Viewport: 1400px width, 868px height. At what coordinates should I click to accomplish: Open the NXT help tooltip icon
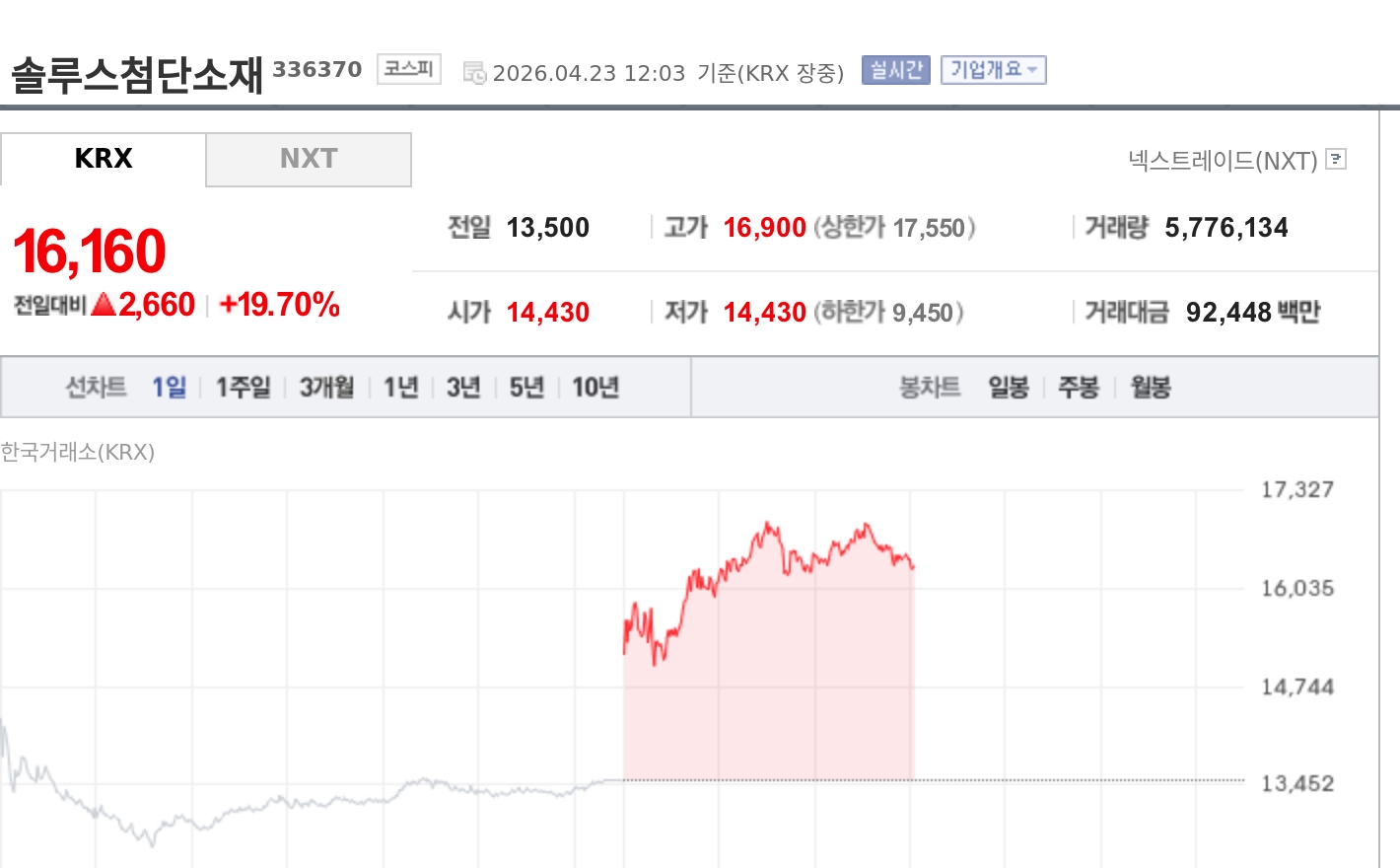(x=1335, y=159)
